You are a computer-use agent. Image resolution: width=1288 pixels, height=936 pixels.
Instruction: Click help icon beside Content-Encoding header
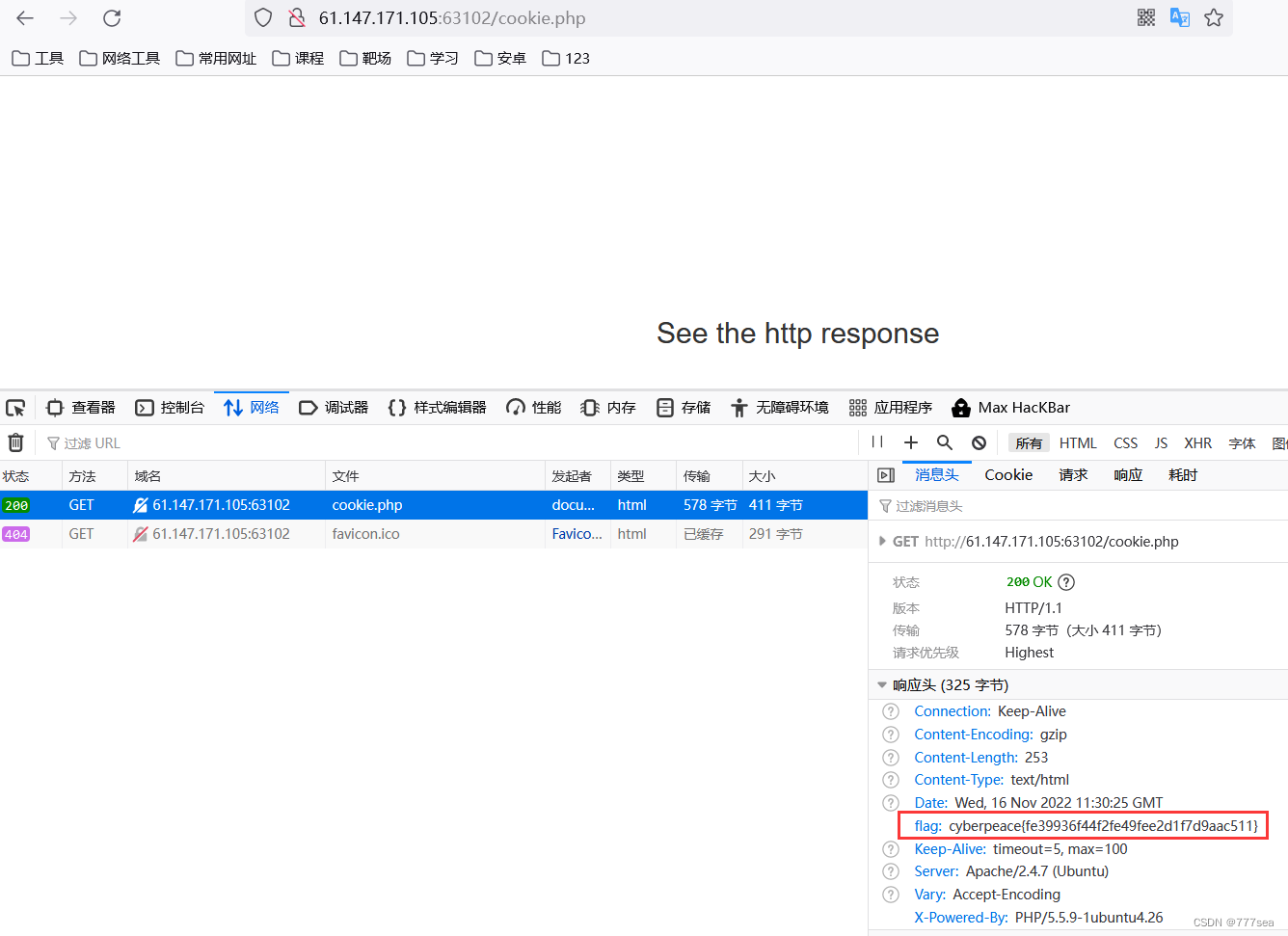891,735
